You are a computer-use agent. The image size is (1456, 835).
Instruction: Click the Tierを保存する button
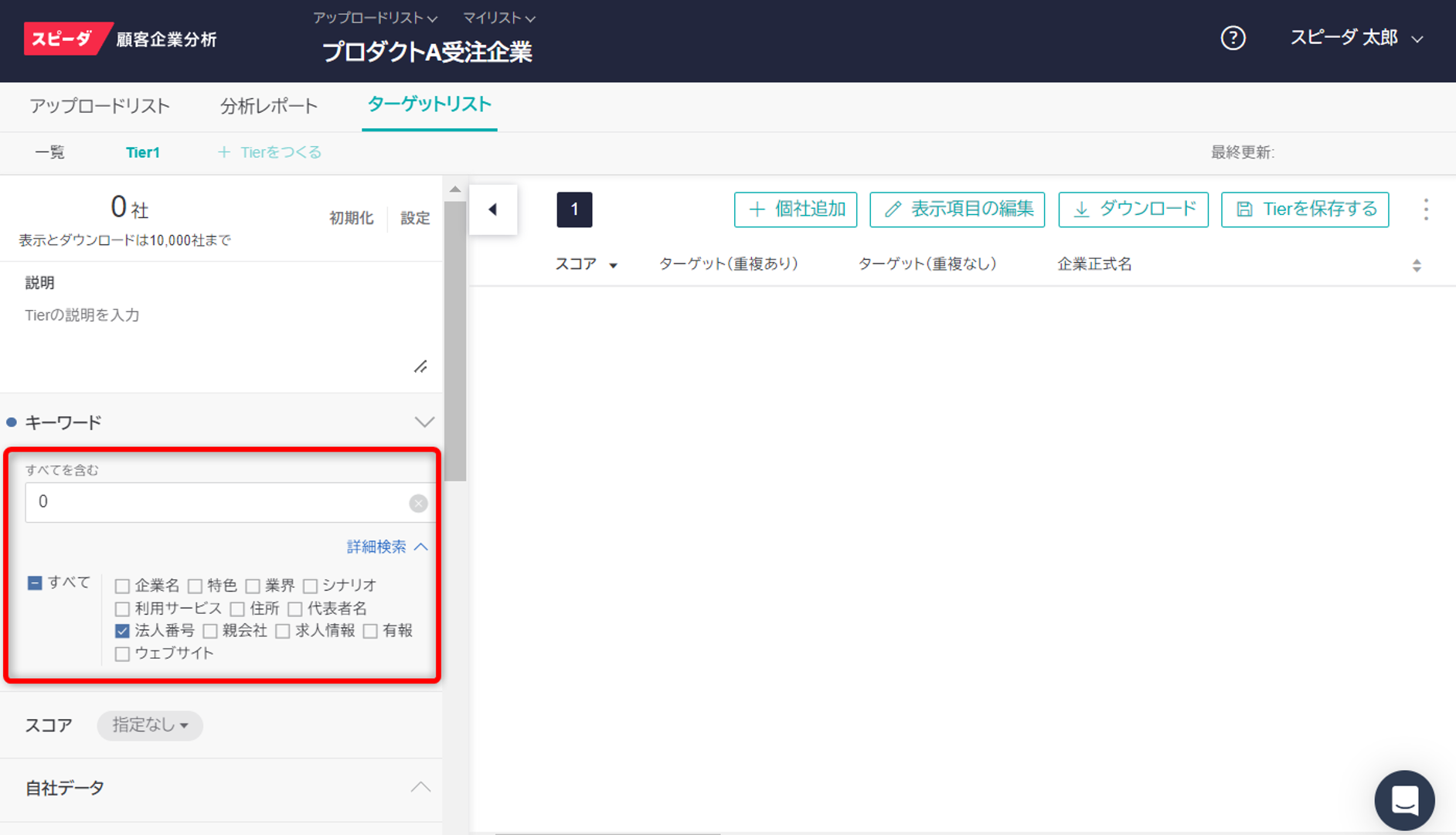tap(1305, 210)
